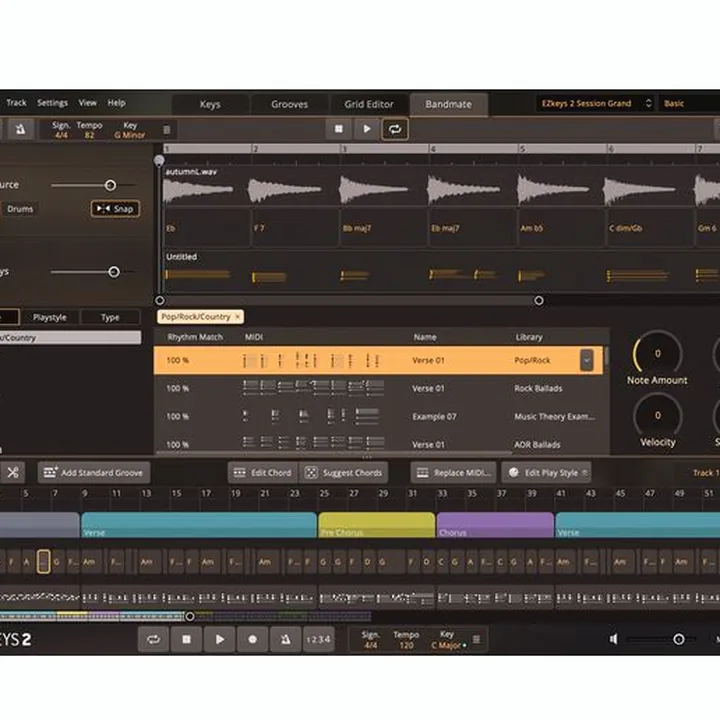The width and height of the screenshot is (720, 720).
Task: Select the first teal Verse song part
Action: pos(199,525)
